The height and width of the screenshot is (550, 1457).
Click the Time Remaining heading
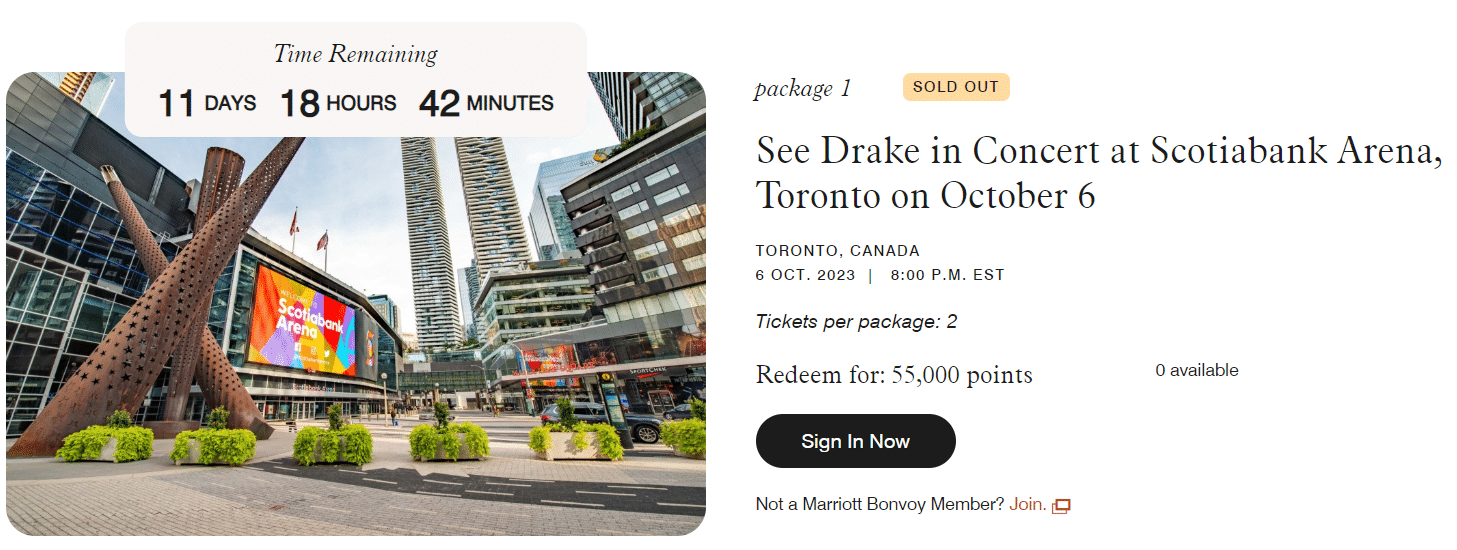(x=355, y=54)
